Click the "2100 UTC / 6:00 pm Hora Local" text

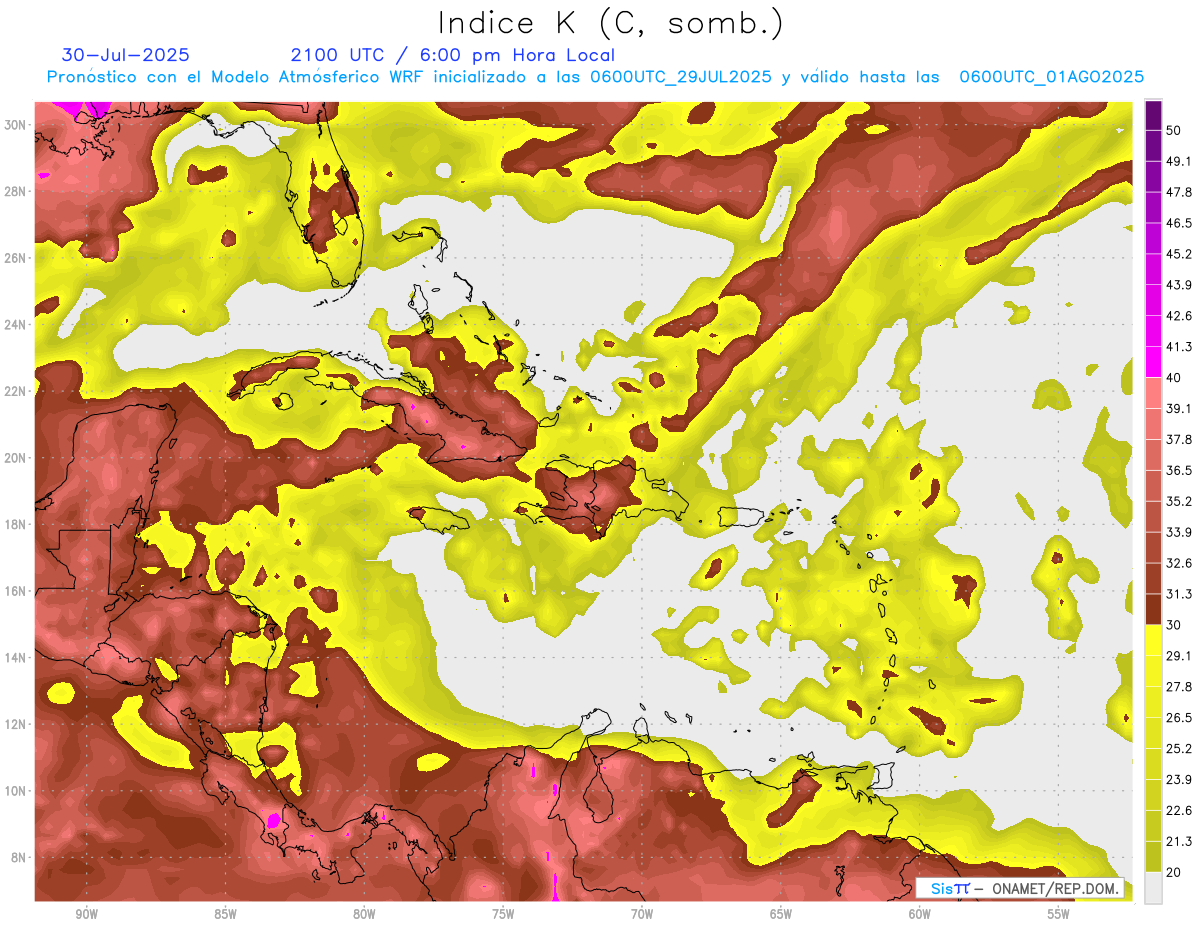[453, 55]
